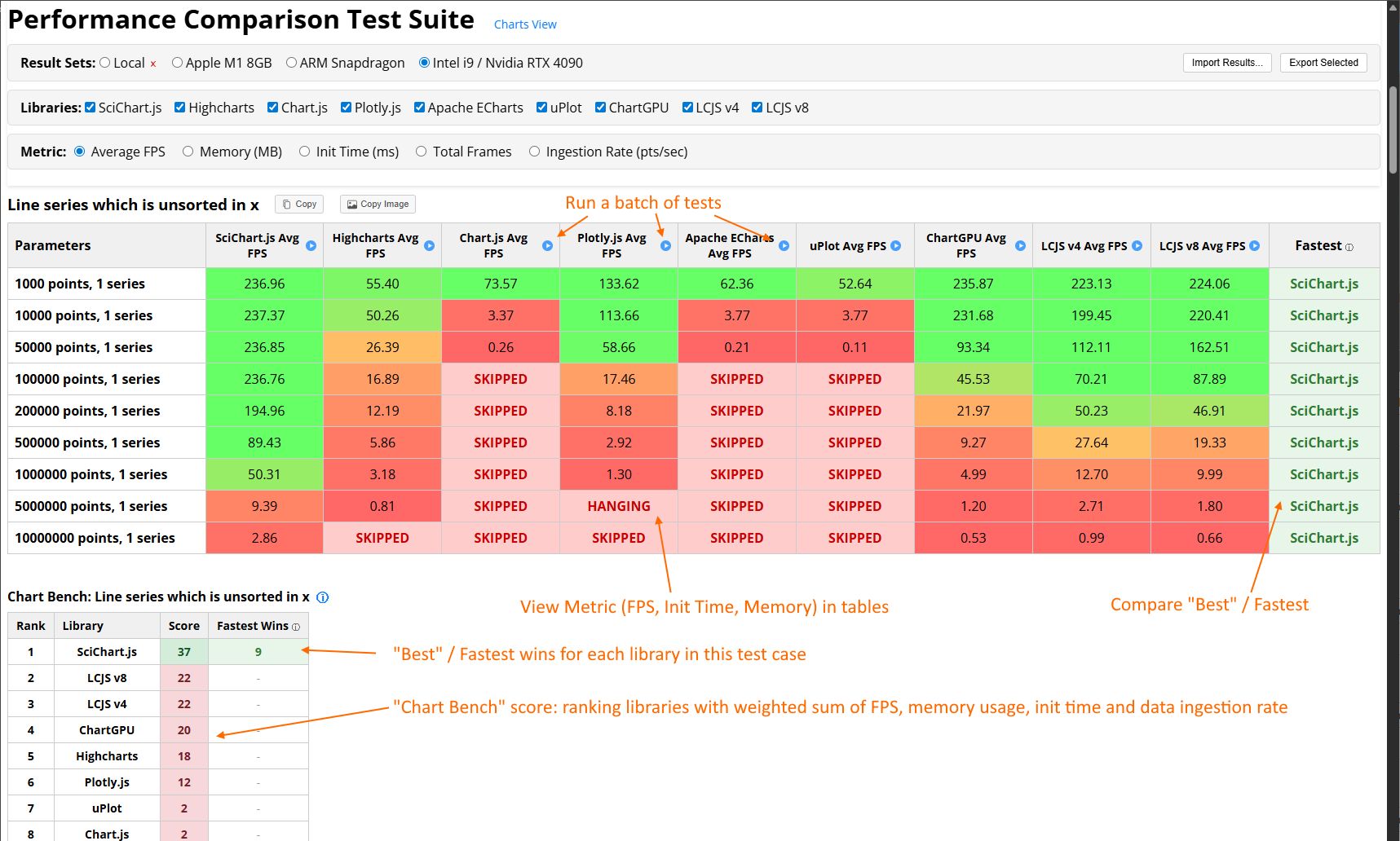Uncheck the Apache ECharts library checkbox
Viewport: 1400px width, 841px height.
click(x=419, y=108)
